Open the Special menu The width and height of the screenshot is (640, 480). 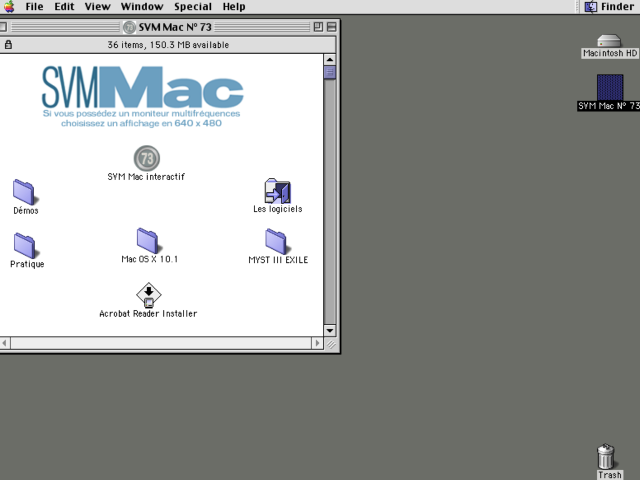point(193,7)
